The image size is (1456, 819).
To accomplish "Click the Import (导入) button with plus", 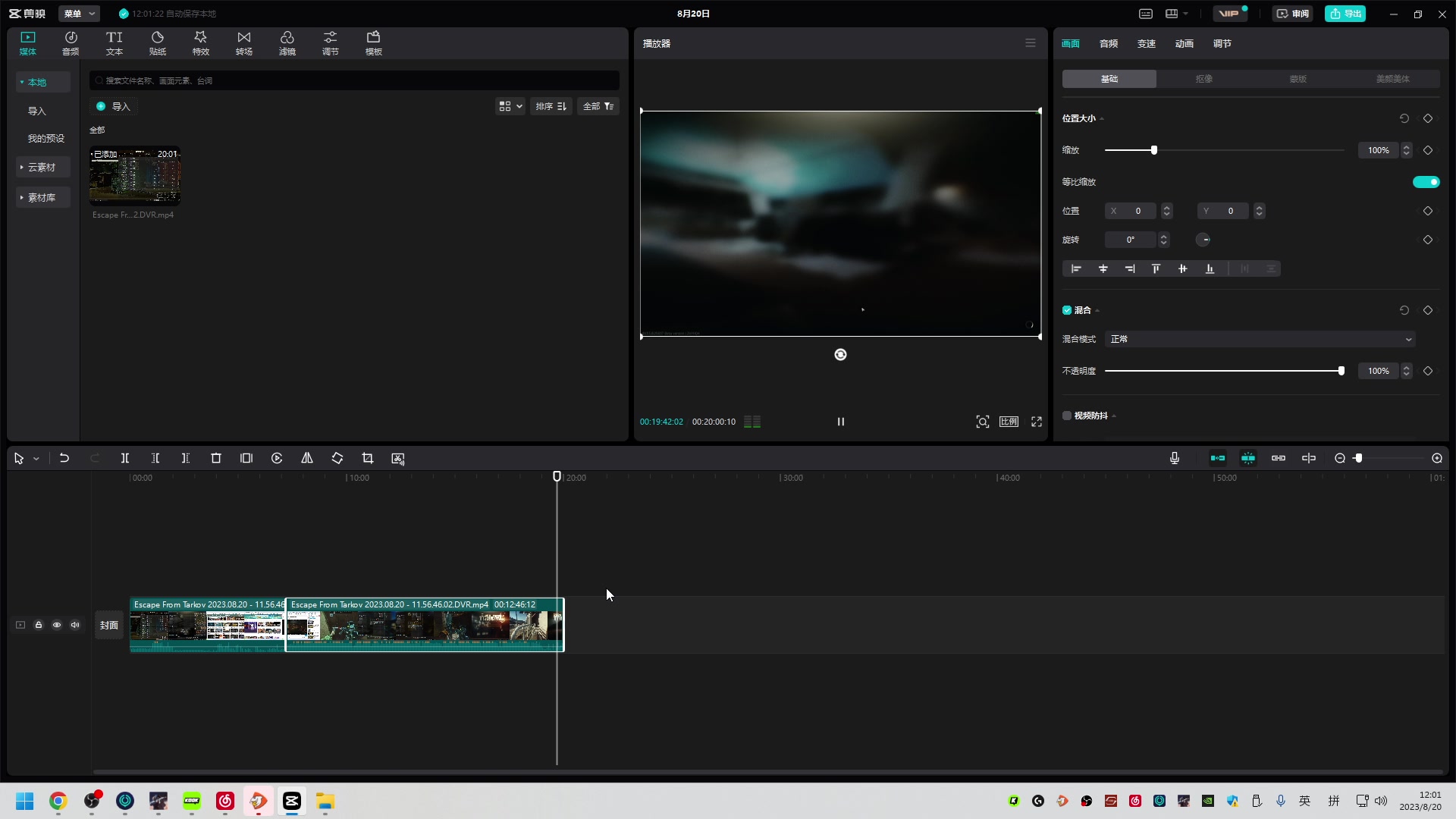I will click(114, 106).
